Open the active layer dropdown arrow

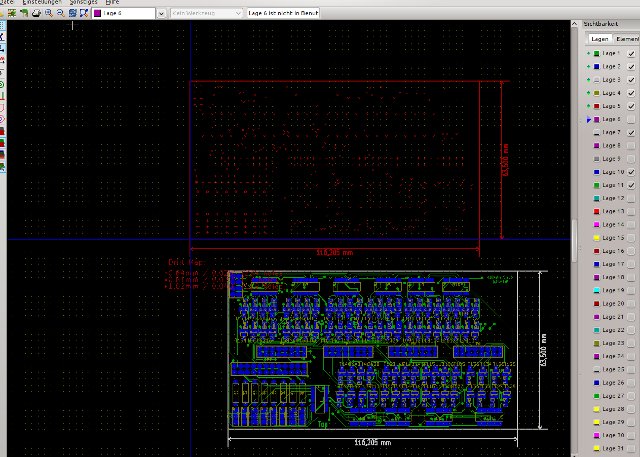pyautogui.click(x=161, y=13)
